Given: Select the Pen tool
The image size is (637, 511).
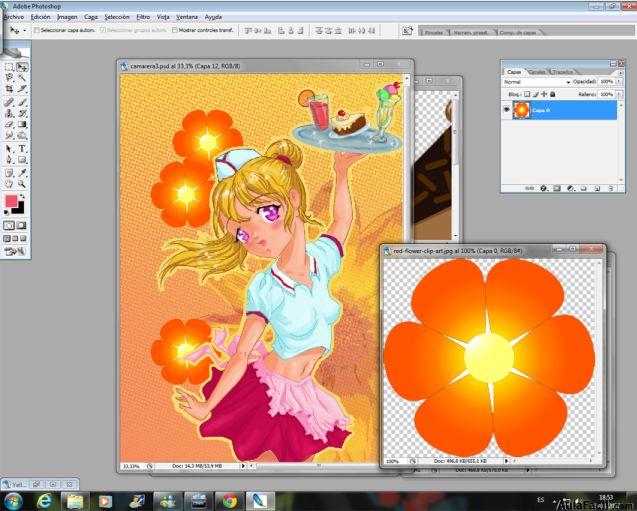Looking at the screenshot, I should [9, 160].
